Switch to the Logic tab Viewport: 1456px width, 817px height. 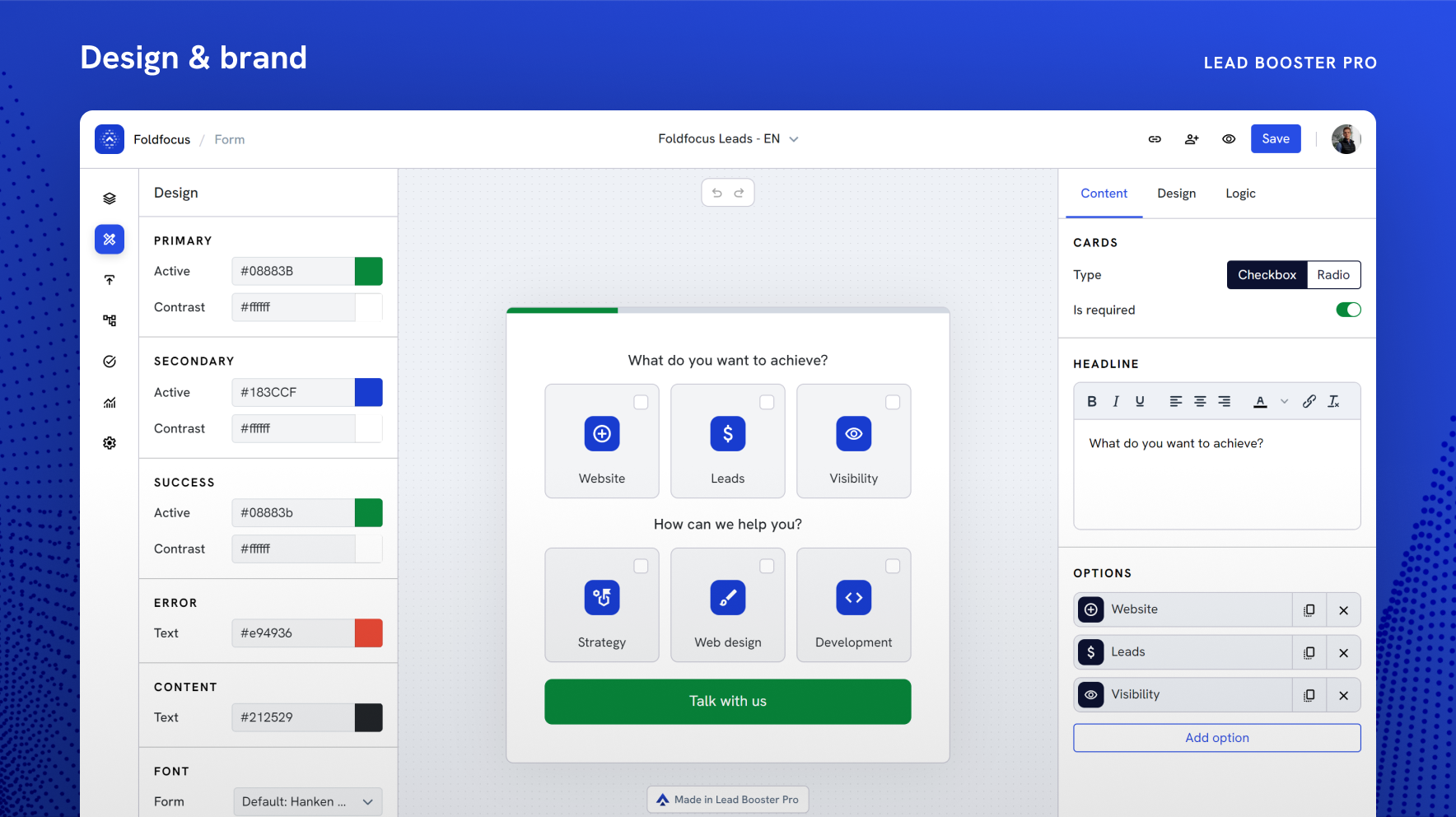(1240, 193)
